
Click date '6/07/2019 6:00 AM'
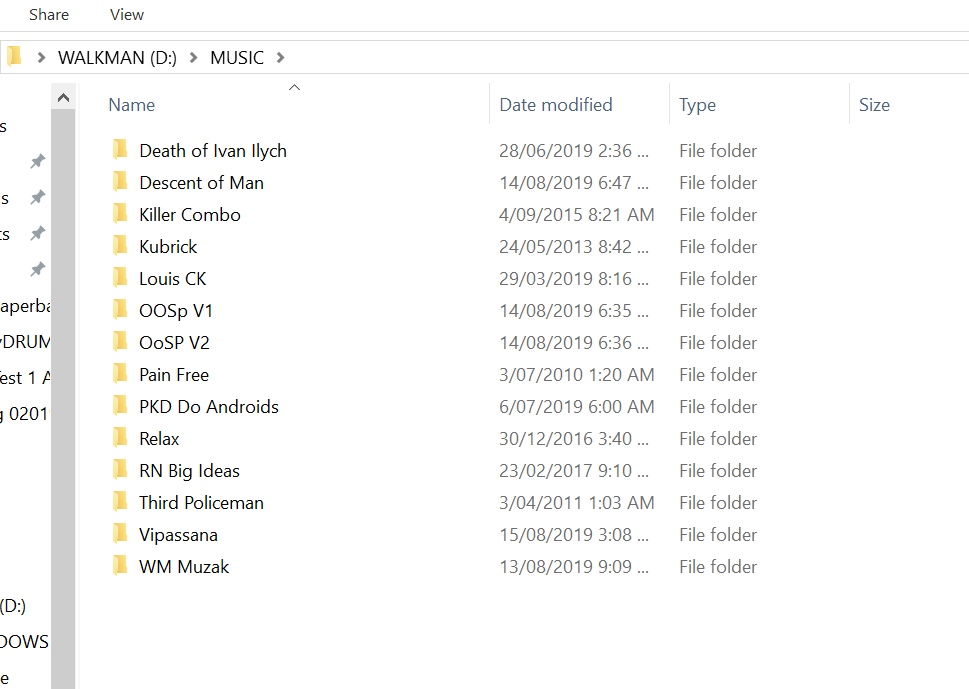pyautogui.click(x=577, y=407)
